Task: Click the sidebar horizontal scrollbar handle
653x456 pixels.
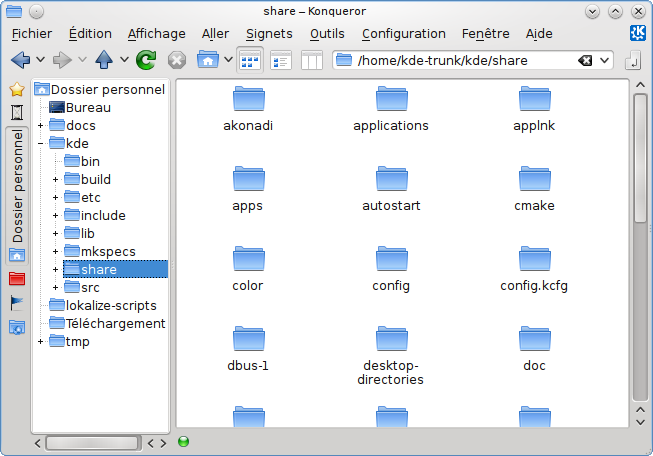Action: [x=92, y=442]
